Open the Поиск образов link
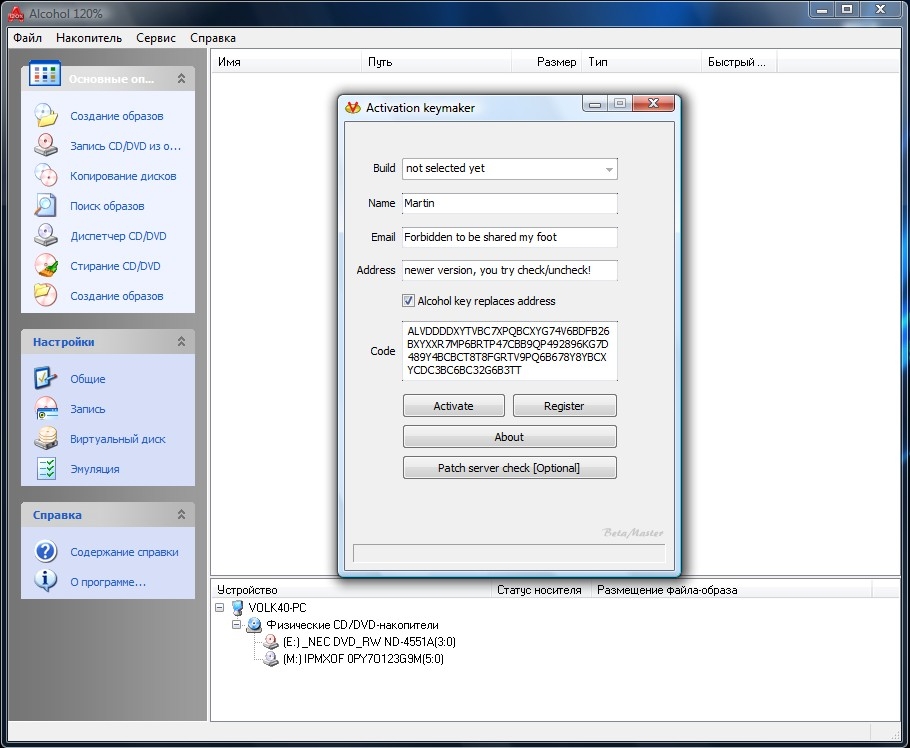 coord(107,206)
